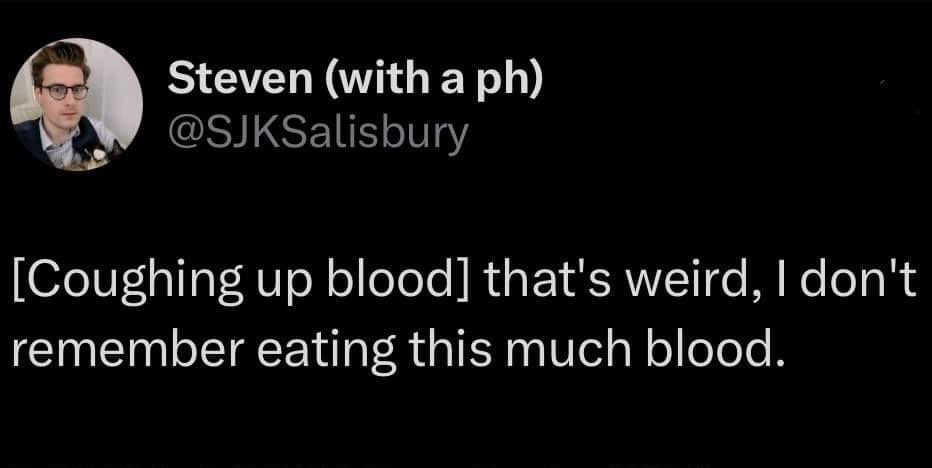Click Steven's profile picture avatar

point(76,104)
